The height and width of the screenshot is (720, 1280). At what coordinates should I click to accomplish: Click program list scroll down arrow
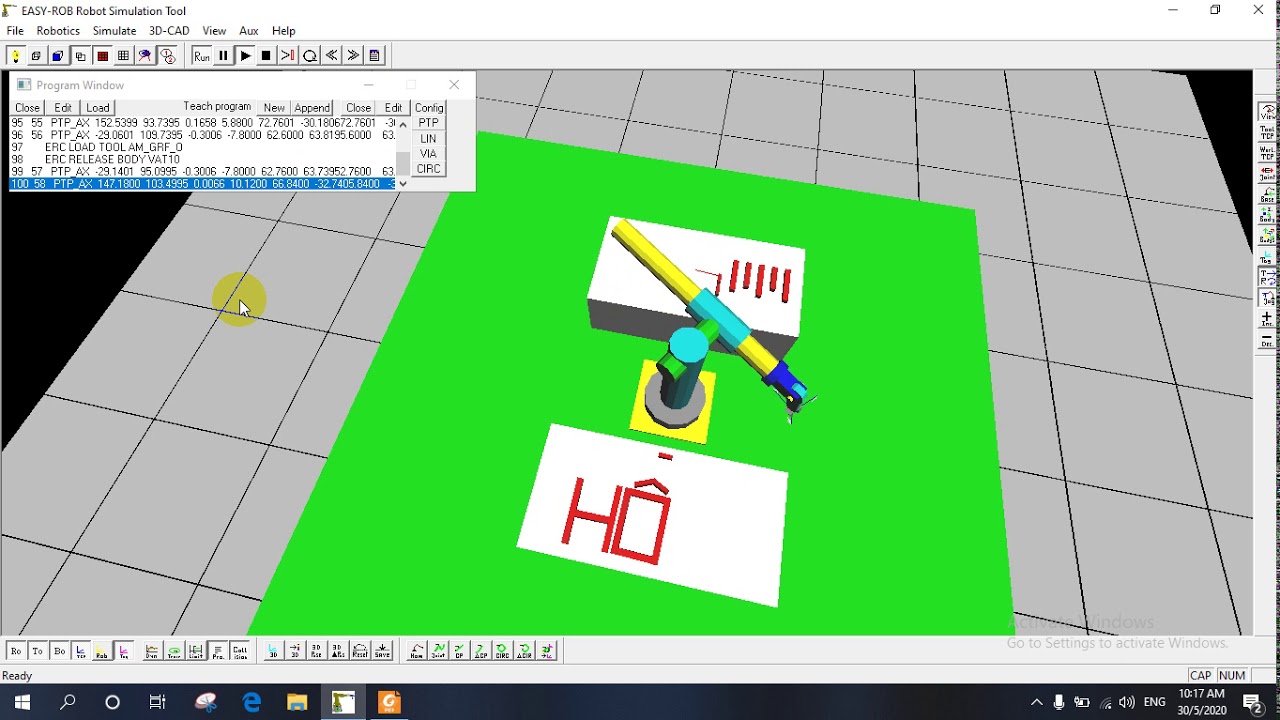(x=403, y=184)
